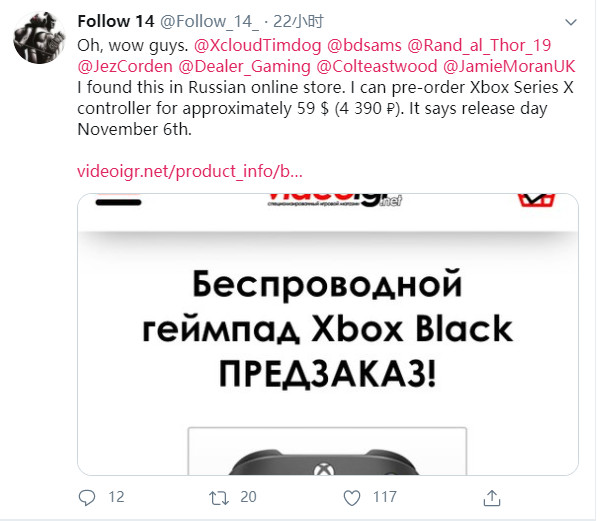Click the reply speech bubble icon
This screenshot has width=604, height=521.
click(x=87, y=498)
